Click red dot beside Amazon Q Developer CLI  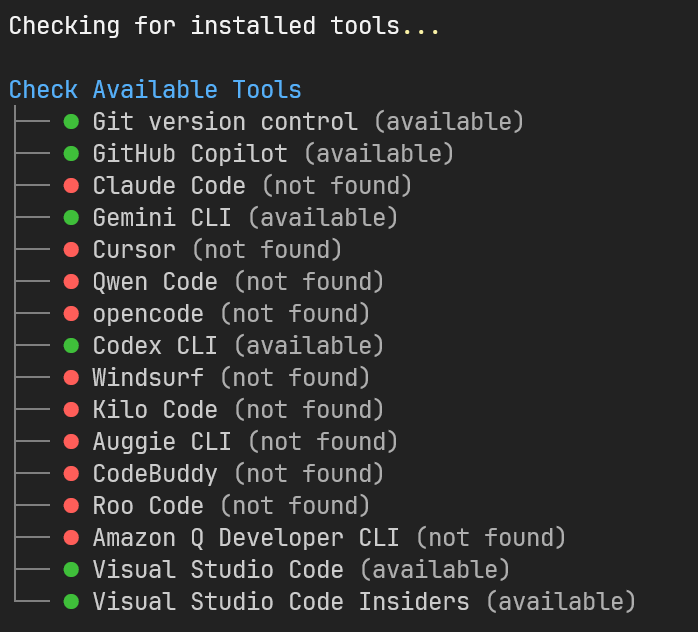point(71,538)
